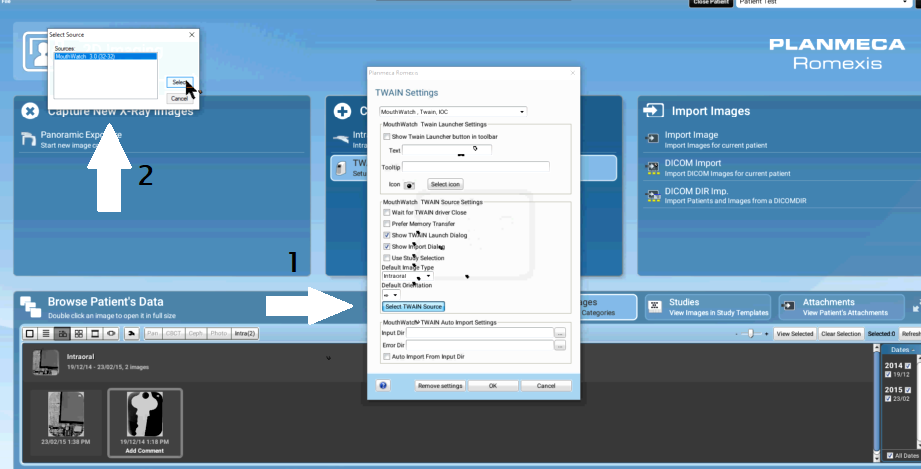Uncheck the 23/02 date checkbox
921x469 pixels.
[888, 398]
